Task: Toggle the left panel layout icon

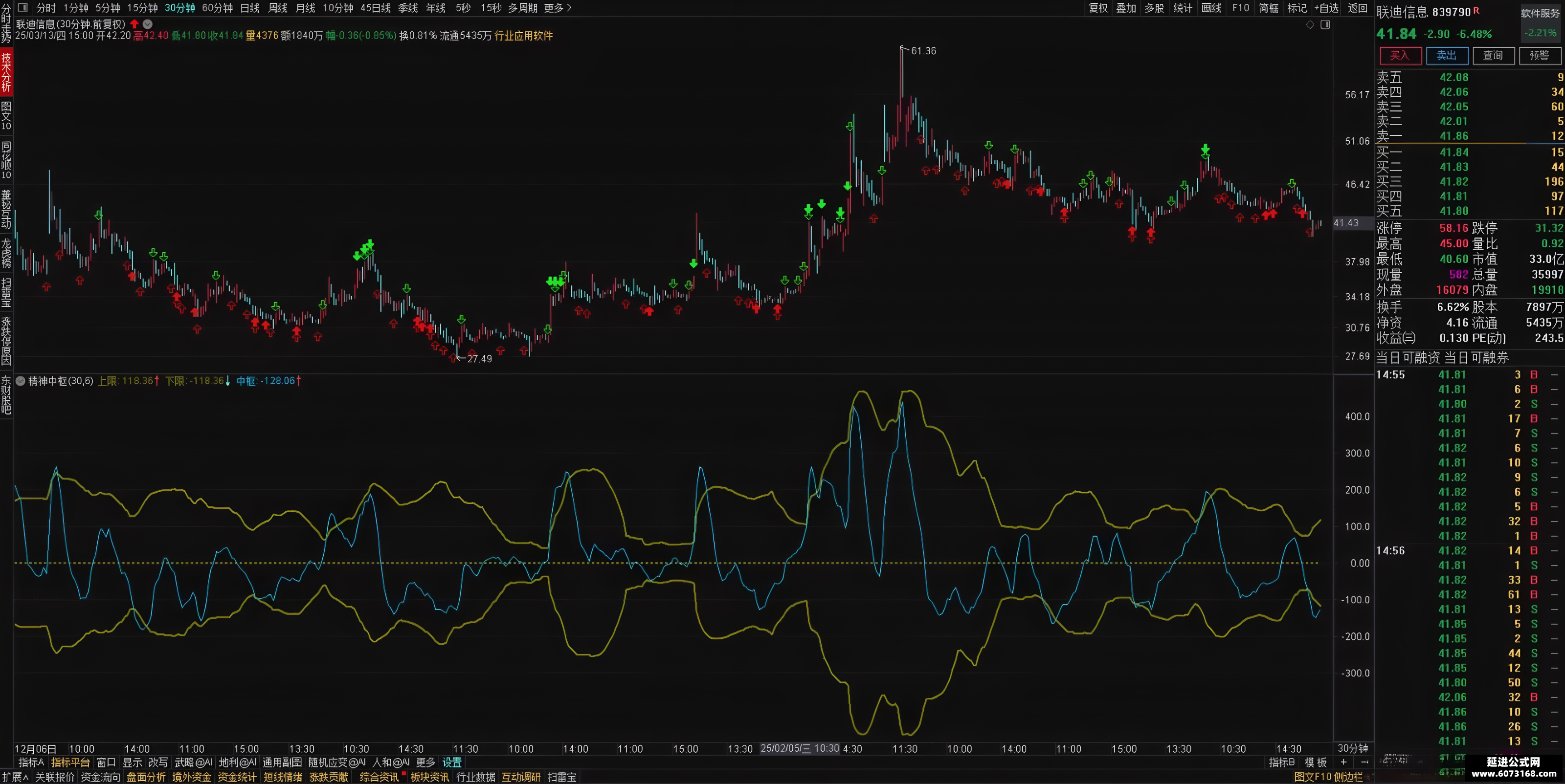Action: 22,8
